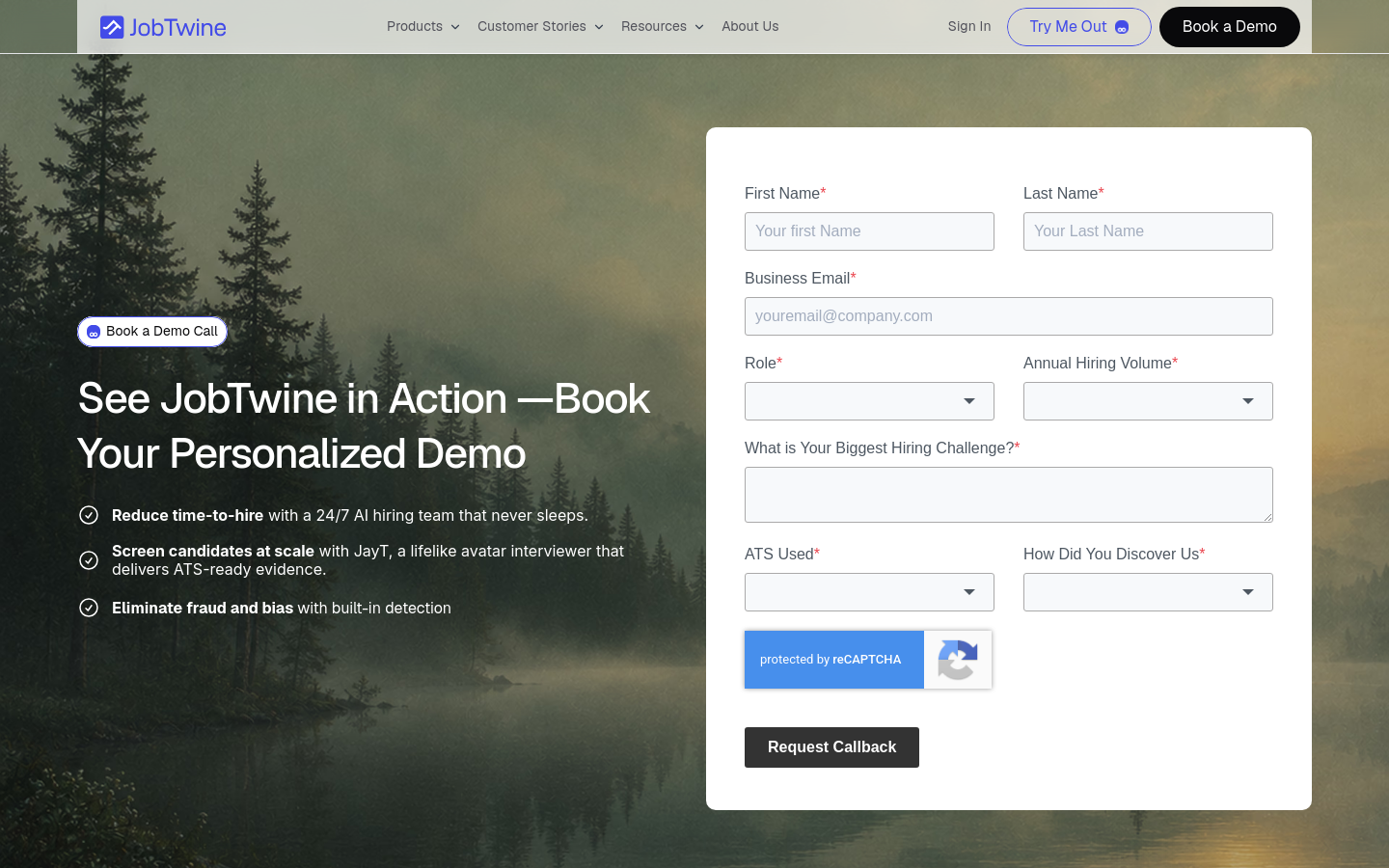Open the Resources menu

(x=662, y=26)
